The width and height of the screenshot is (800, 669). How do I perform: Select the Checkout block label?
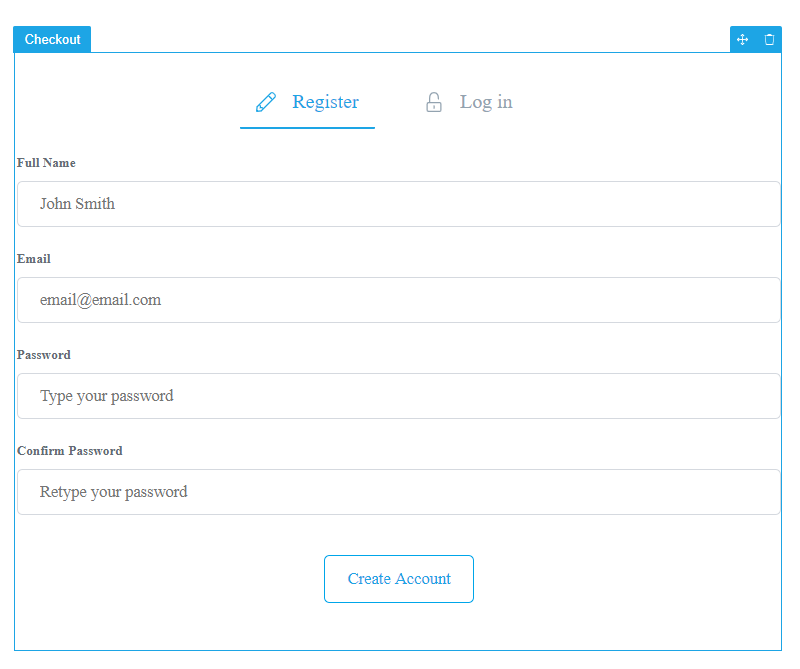[x=52, y=39]
